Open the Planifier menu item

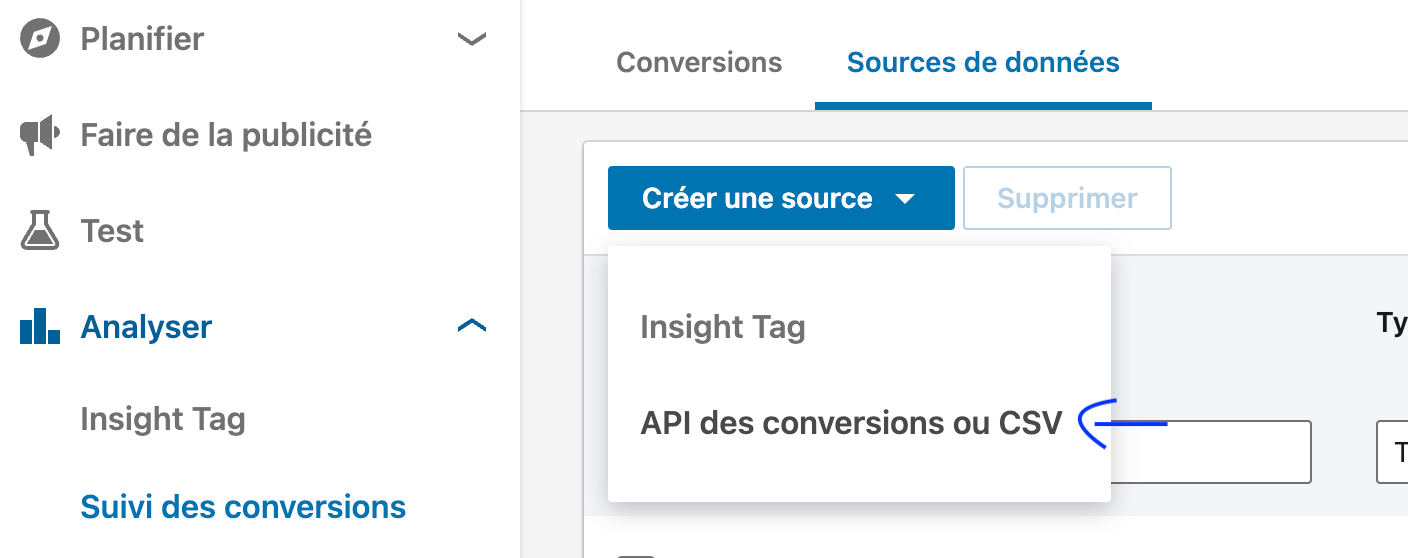click(x=142, y=39)
